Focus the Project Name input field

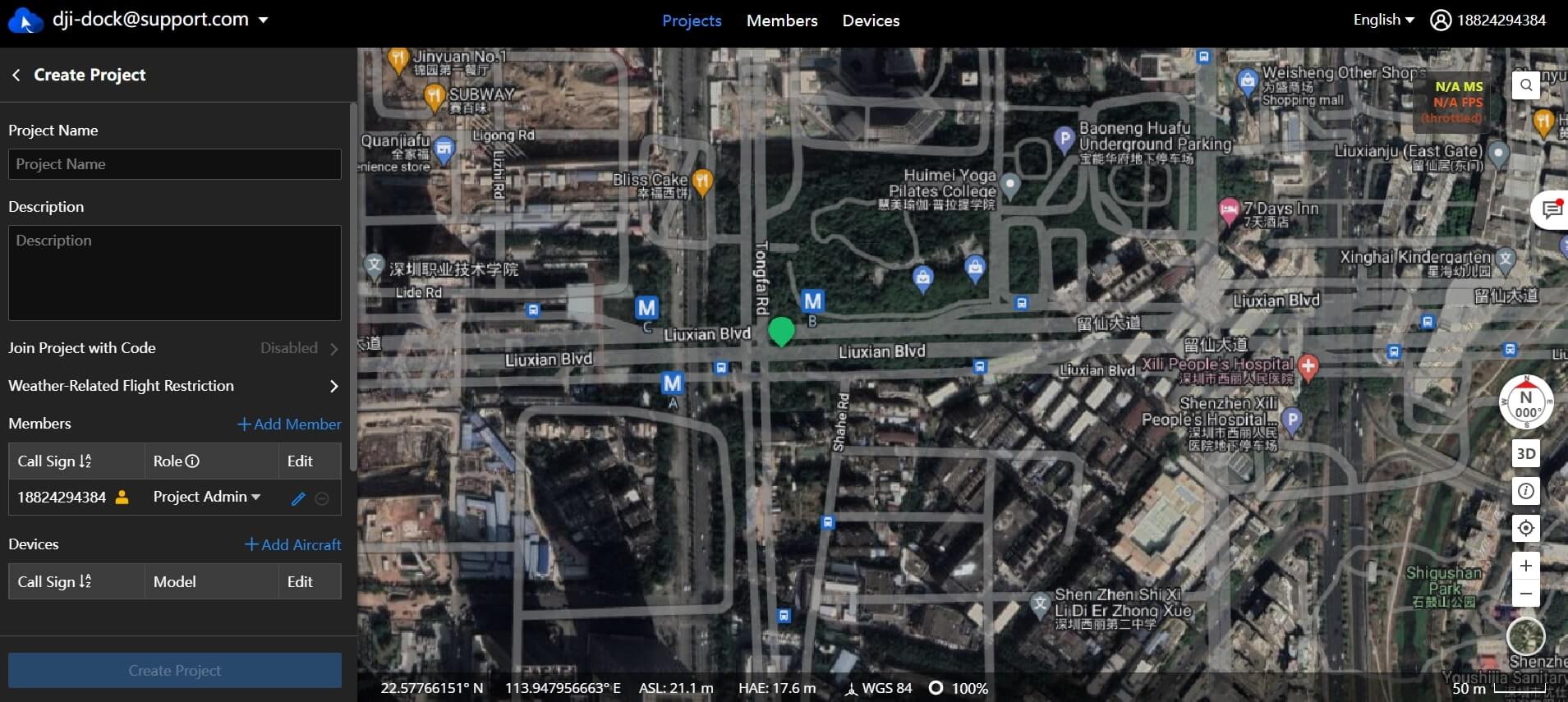tap(175, 164)
